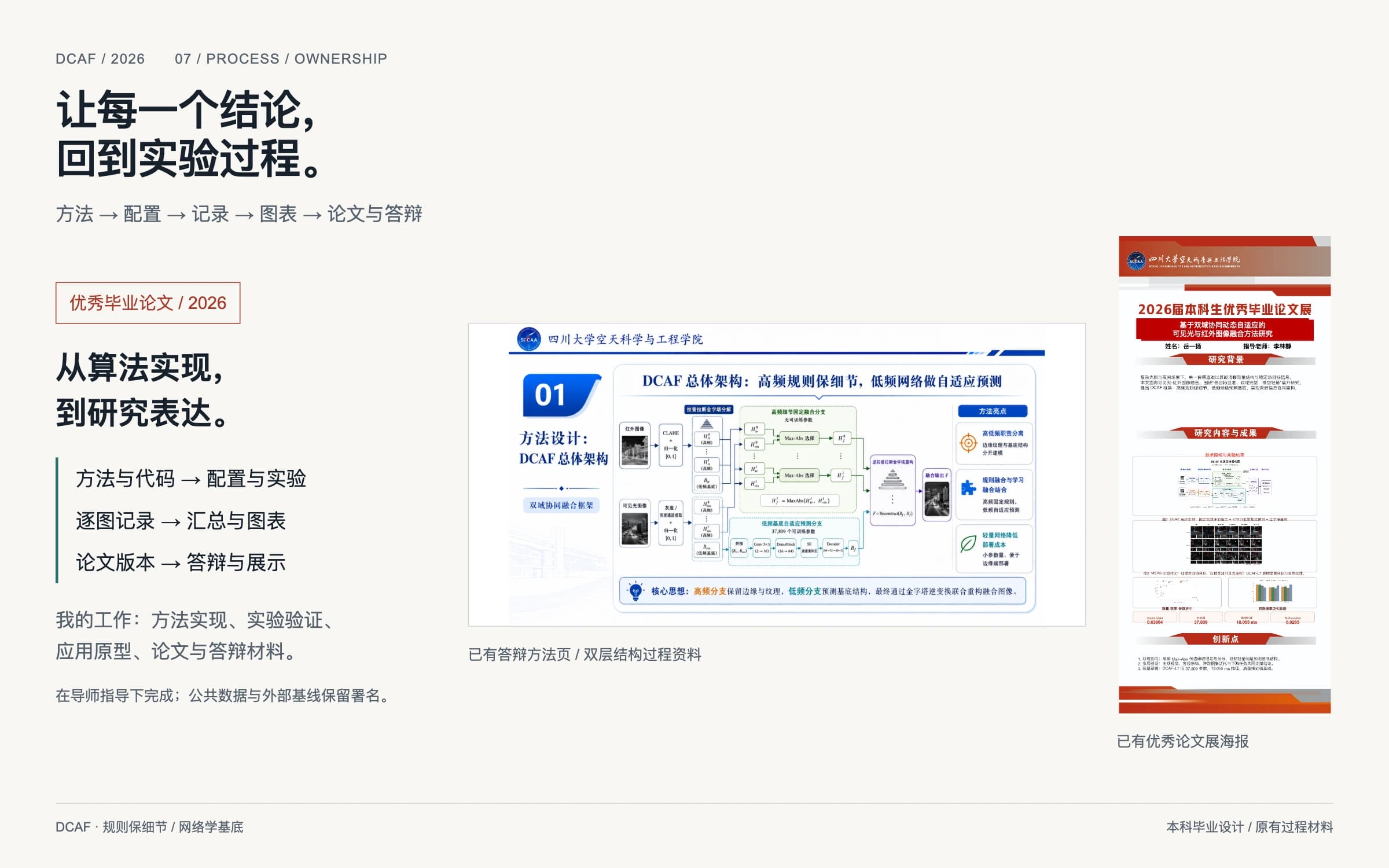Screen dimensions: 1389x868
Task: Click the visible-light input image thumbnail
Action: (x=634, y=528)
